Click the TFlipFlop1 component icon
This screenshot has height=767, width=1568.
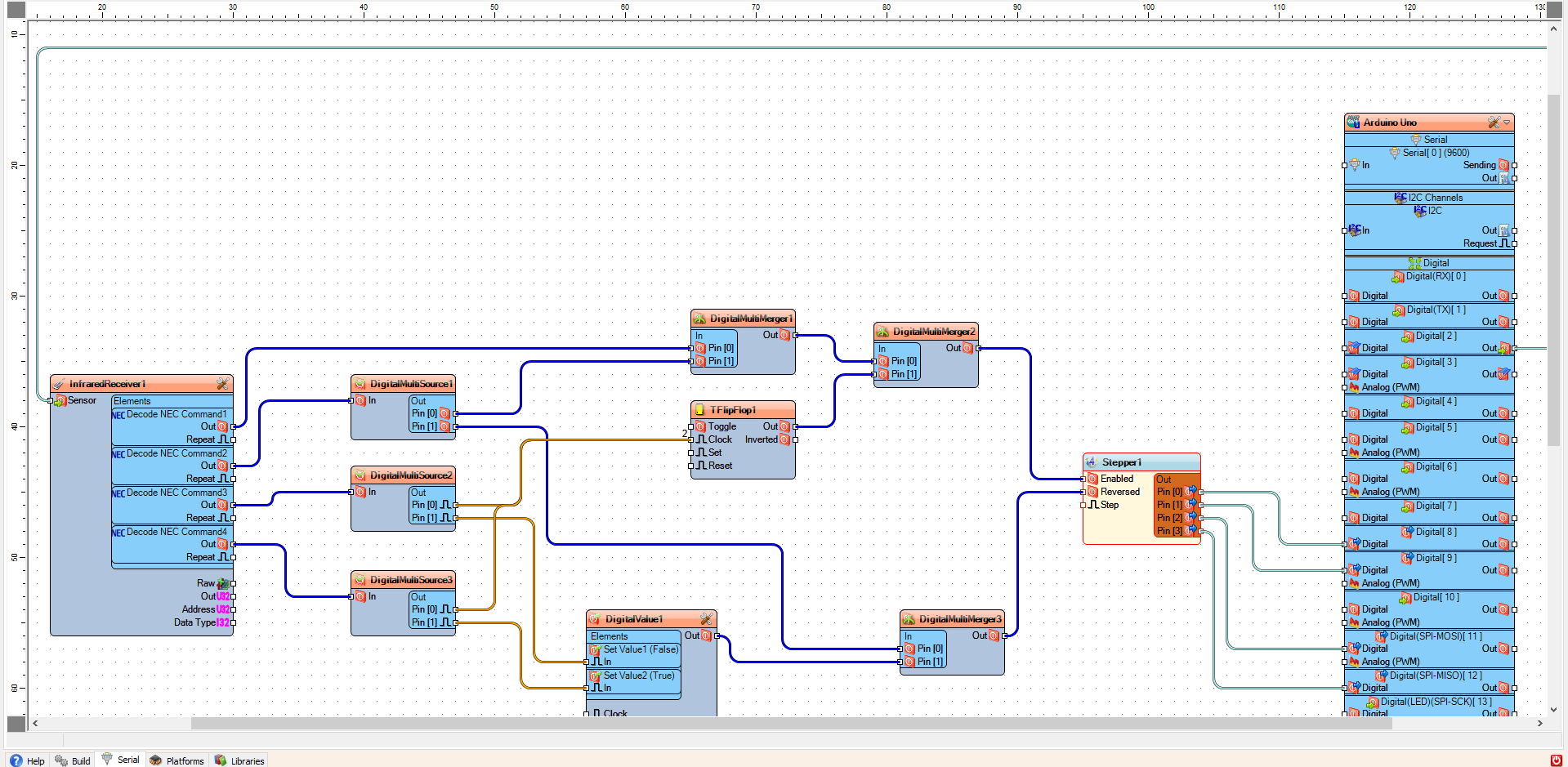pyautogui.click(x=699, y=410)
